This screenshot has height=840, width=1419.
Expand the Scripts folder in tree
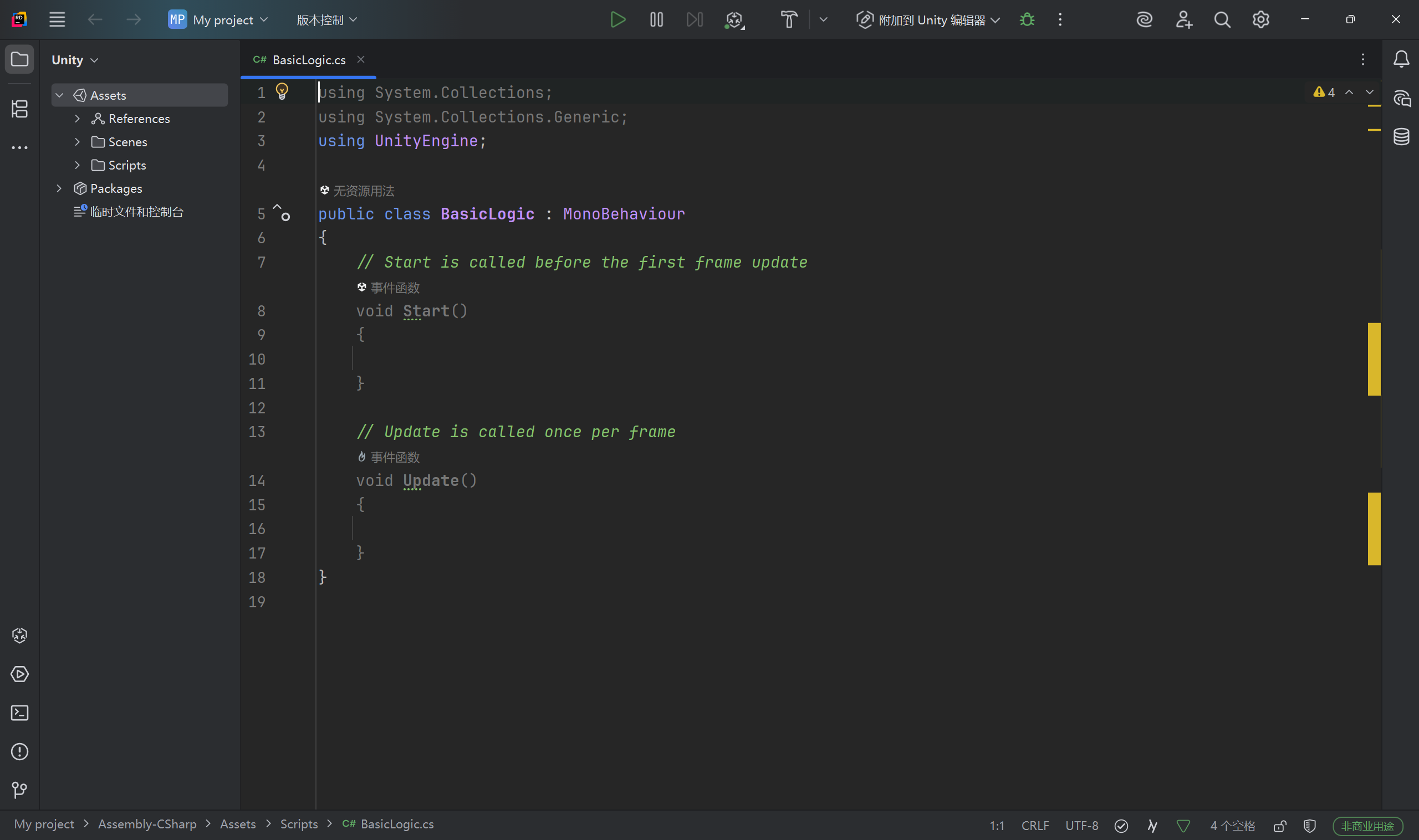pos(78,165)
